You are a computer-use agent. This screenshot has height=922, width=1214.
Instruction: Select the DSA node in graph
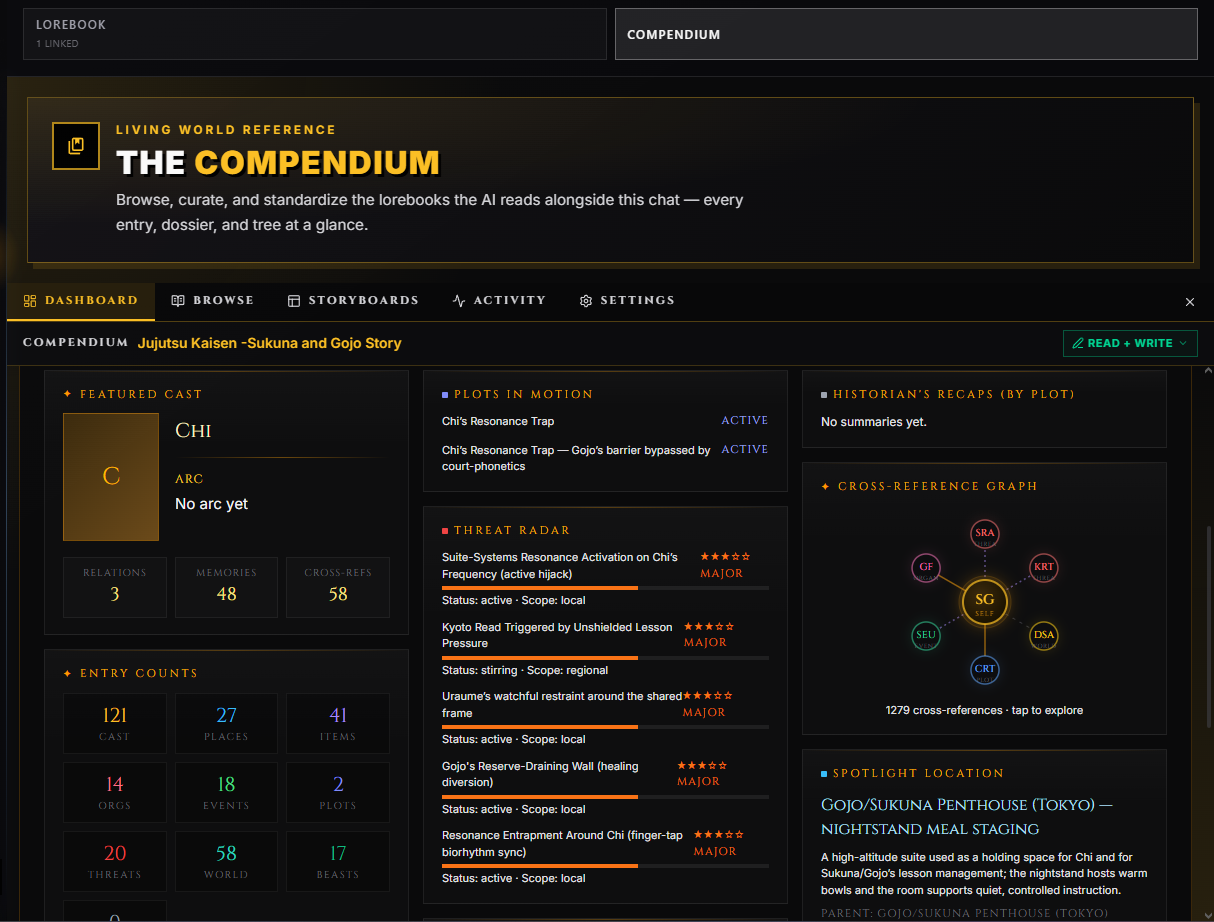coord(1044,636)
